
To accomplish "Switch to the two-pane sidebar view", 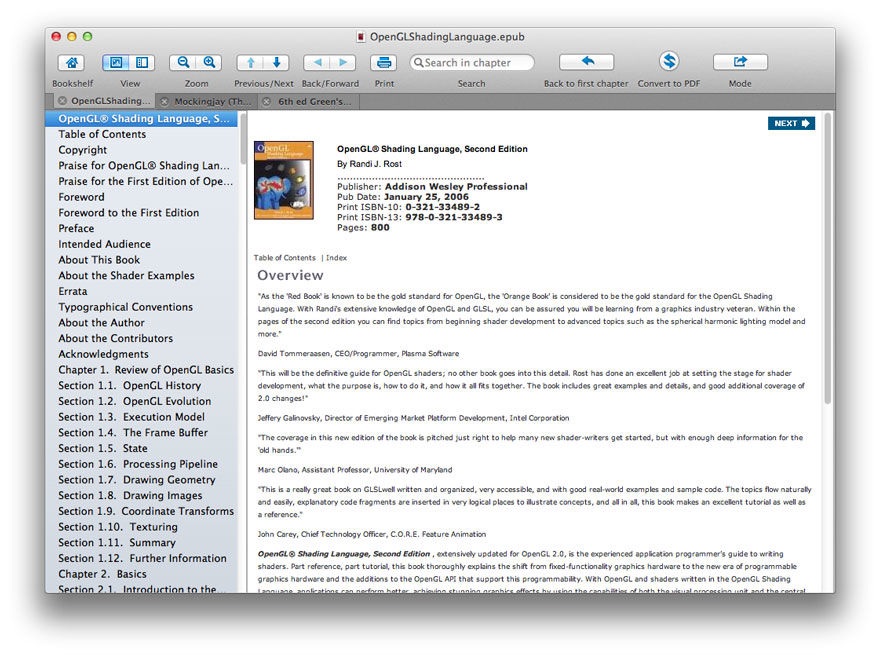I will pyautogui.click(x=142, y=62).
